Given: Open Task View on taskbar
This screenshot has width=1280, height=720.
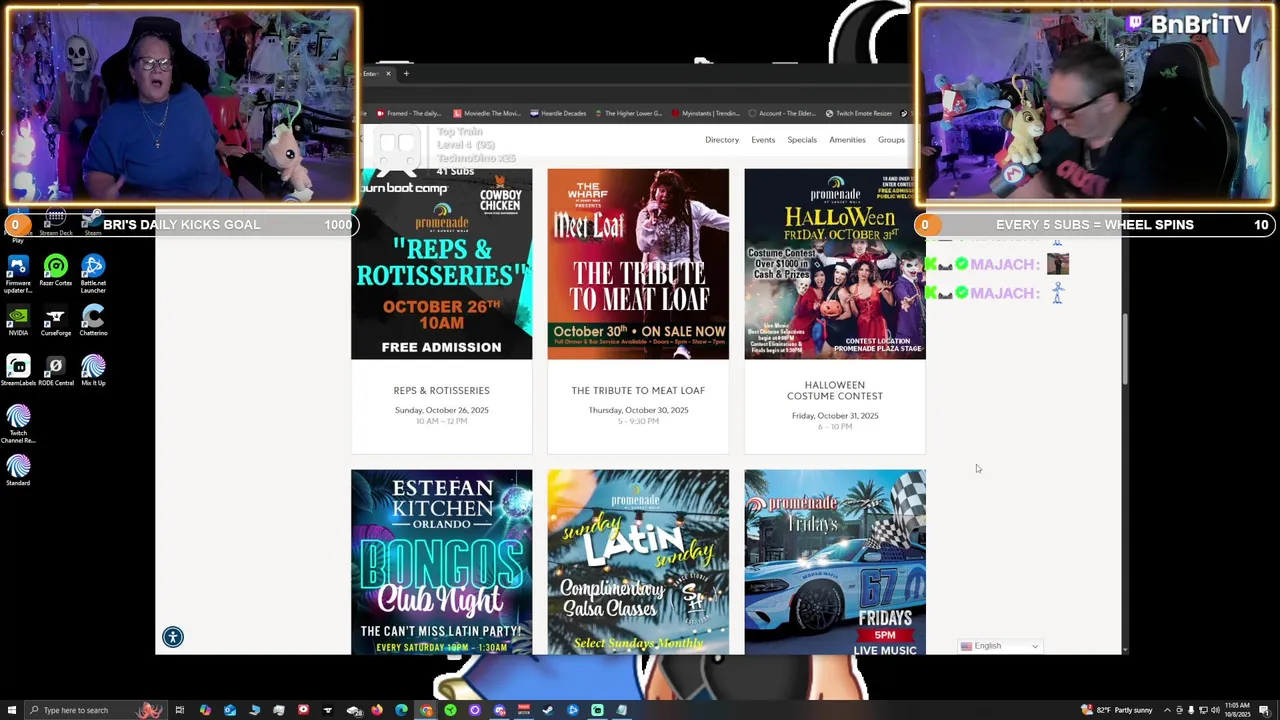Looking at the screenshot, I should tap(180, 710).
